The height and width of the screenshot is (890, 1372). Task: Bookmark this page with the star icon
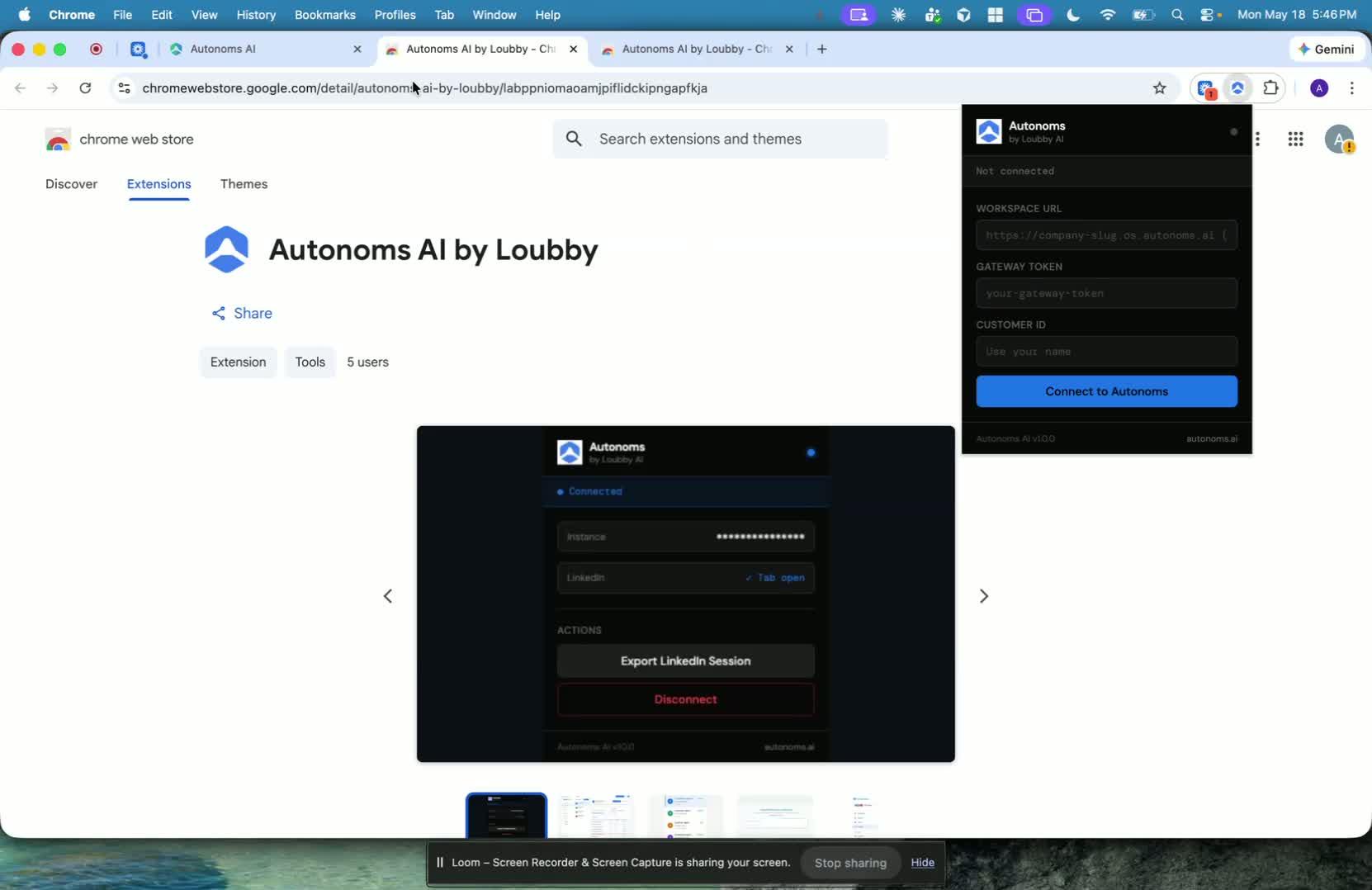(1160, 88)
